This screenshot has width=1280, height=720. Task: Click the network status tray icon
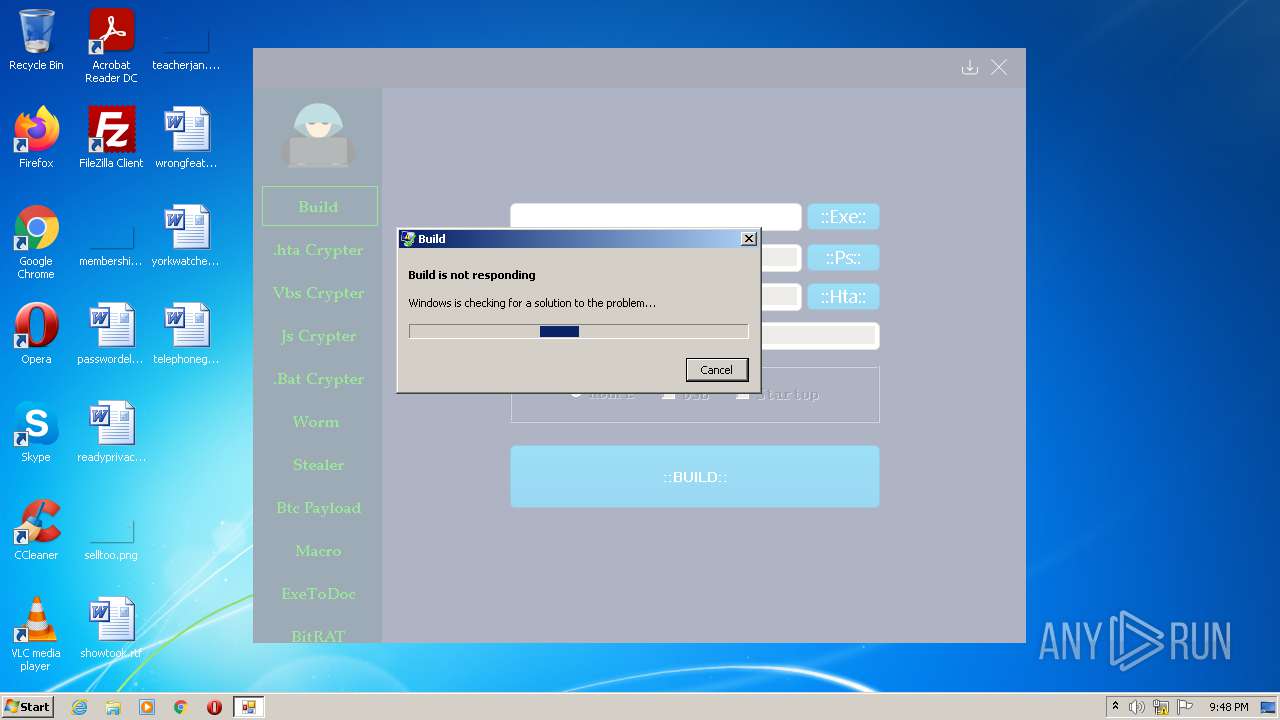[x=1161, y=707]
